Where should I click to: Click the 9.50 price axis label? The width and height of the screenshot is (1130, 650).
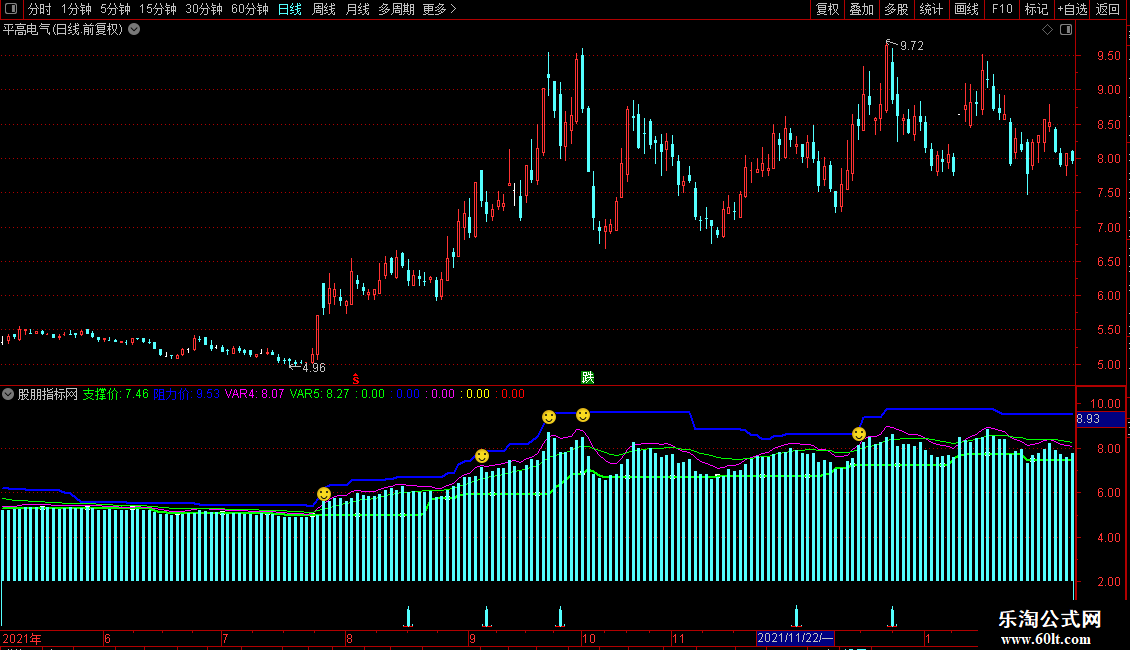click(1108, 55)
